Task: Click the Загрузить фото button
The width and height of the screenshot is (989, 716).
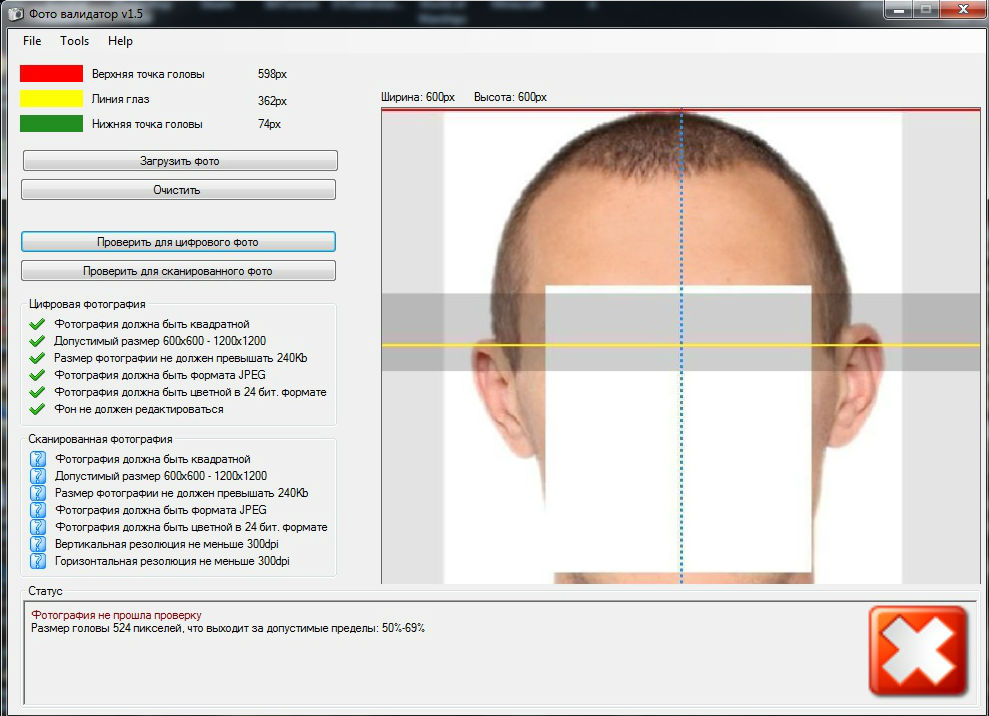Action: [x=180, y=161]
